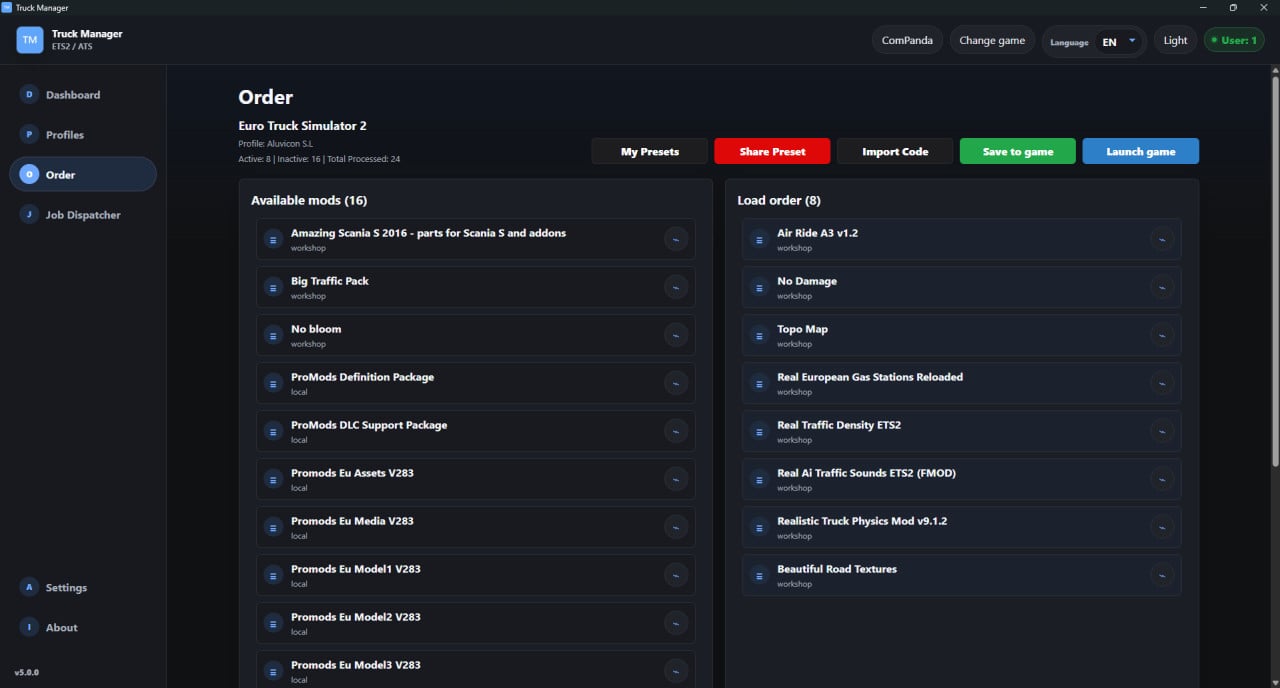Click the drag handle icon on Real Traffic Density ETS2 row
Viewport: 1280px width, 688px height.
(x=759, y=431)
